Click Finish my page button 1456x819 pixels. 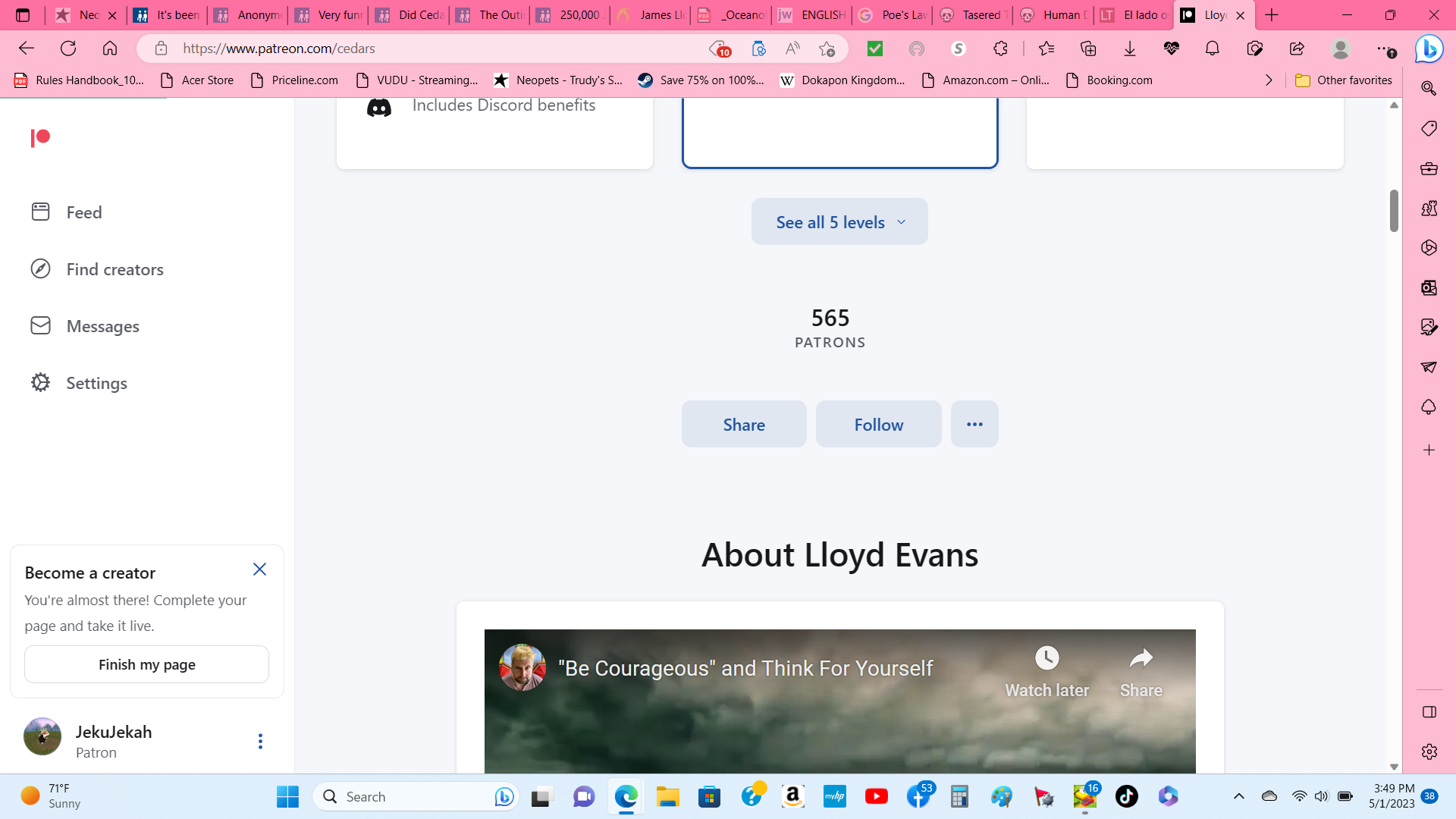pos(146,664)
